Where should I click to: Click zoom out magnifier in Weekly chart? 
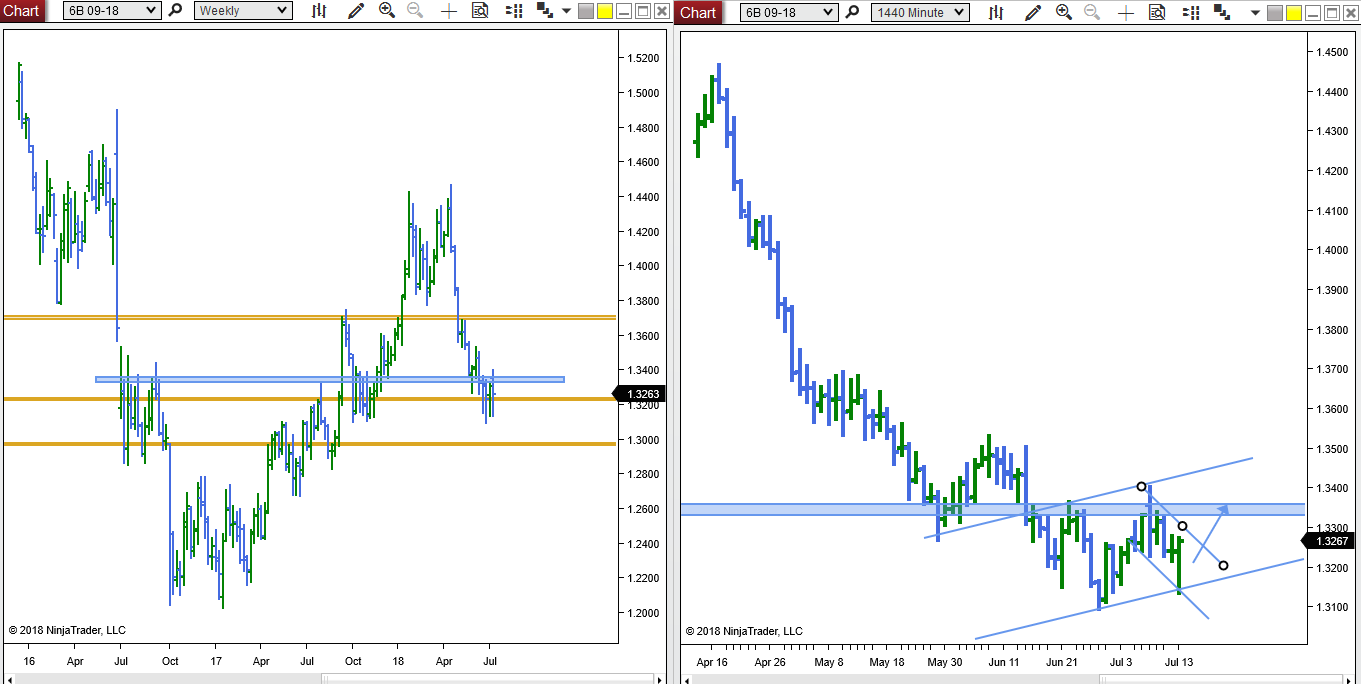[415, 11]
